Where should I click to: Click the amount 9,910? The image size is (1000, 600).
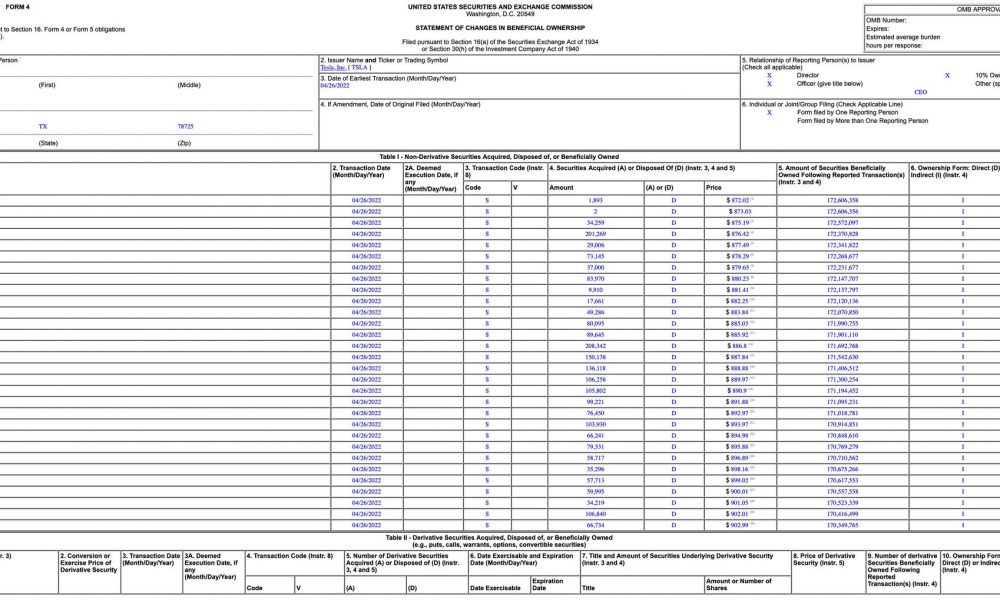coord(595,290)
